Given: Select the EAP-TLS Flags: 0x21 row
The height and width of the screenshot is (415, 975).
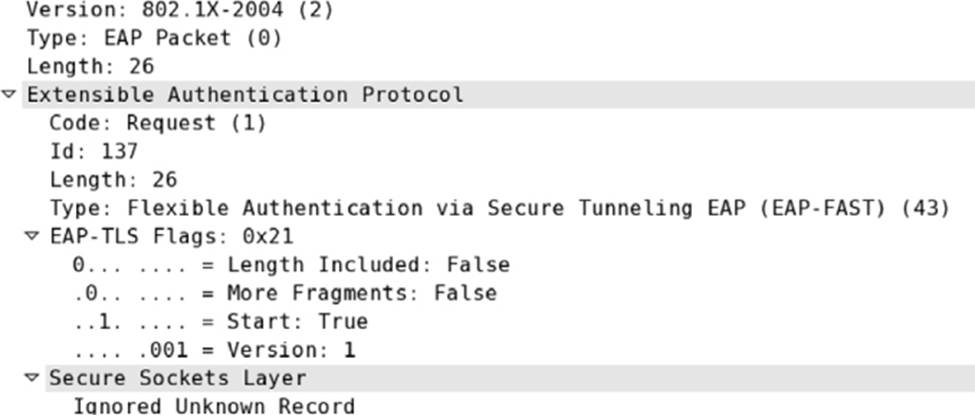Looking at the screenshot, I should coord(172,236).
